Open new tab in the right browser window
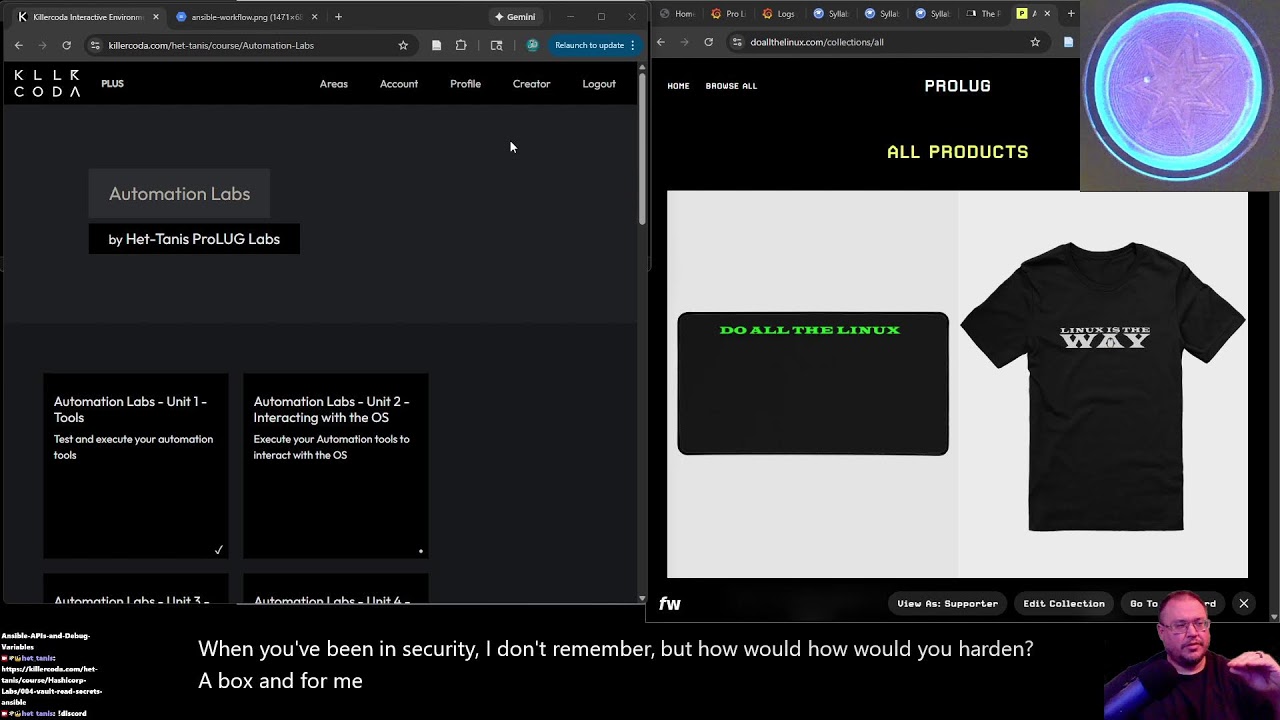 1070,14
